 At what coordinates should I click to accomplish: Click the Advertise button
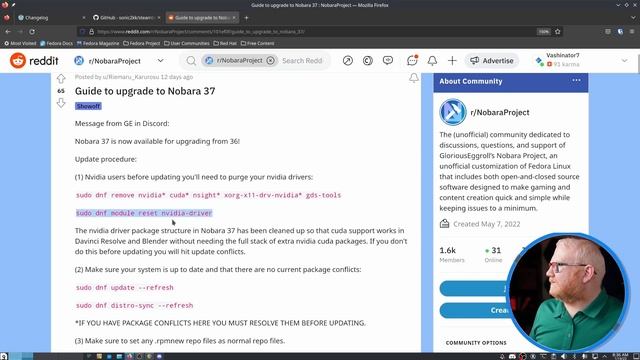point(492,61)
